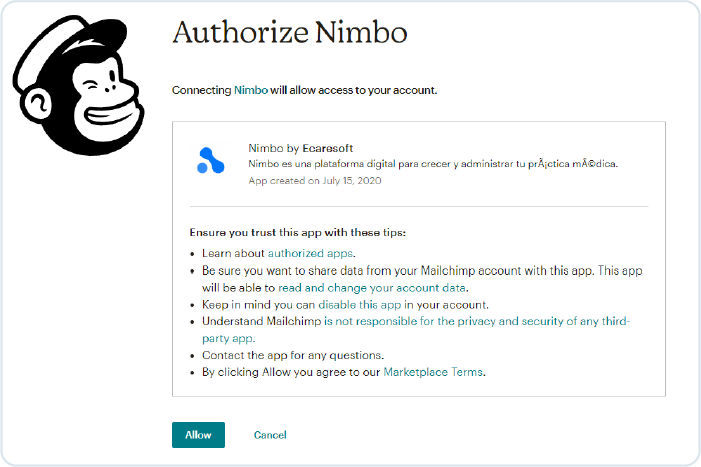The width and height of the screenshot is (701, 467).
Task: Click the Ensure you trust this app heading
Action: tap(297, 232)
